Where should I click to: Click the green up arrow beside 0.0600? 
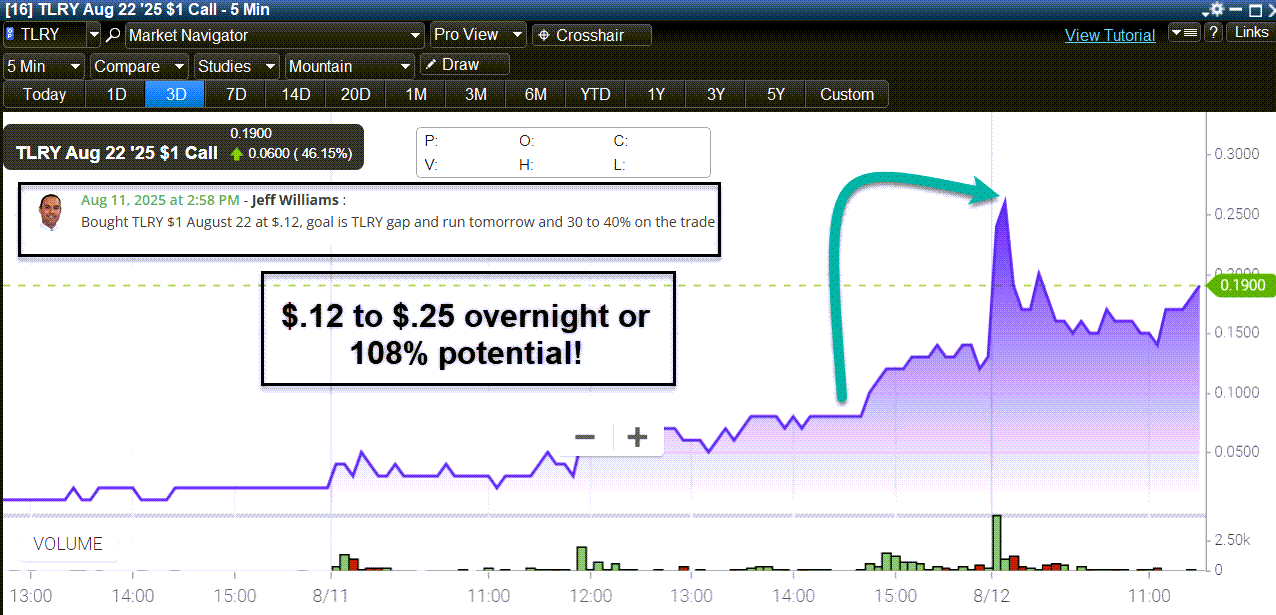pyautogui.click(x=236, y=154)
